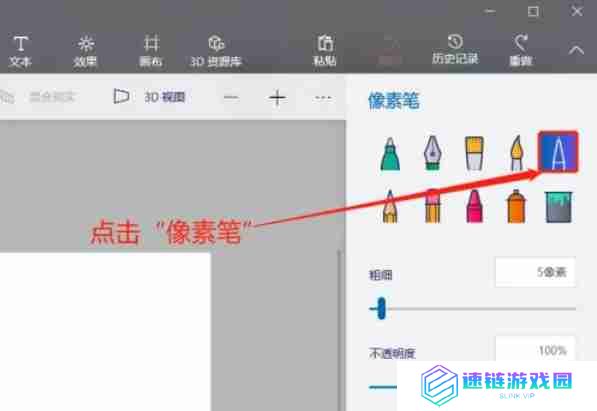This screenshot has height=411, width=597.
Task: Select the Eraser tool
Action: pos(433,206)
